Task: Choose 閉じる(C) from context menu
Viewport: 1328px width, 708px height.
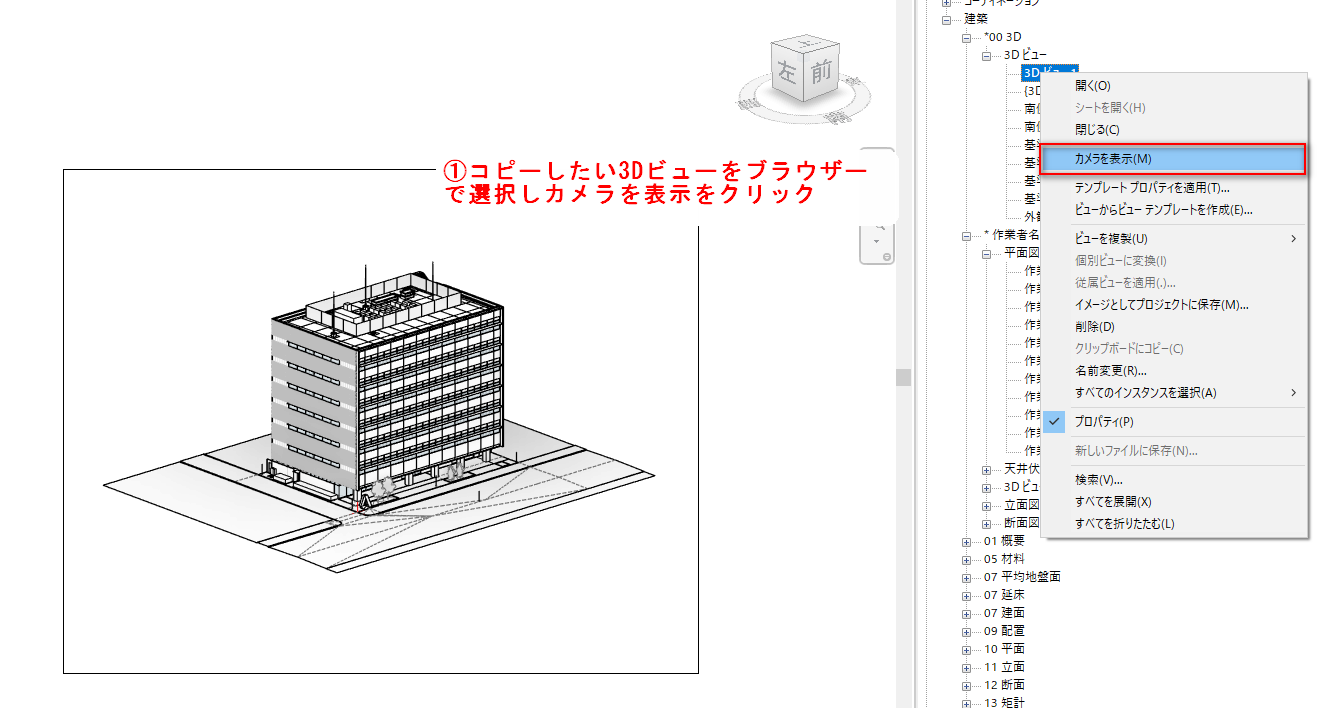Action: tap(1096, 130)
